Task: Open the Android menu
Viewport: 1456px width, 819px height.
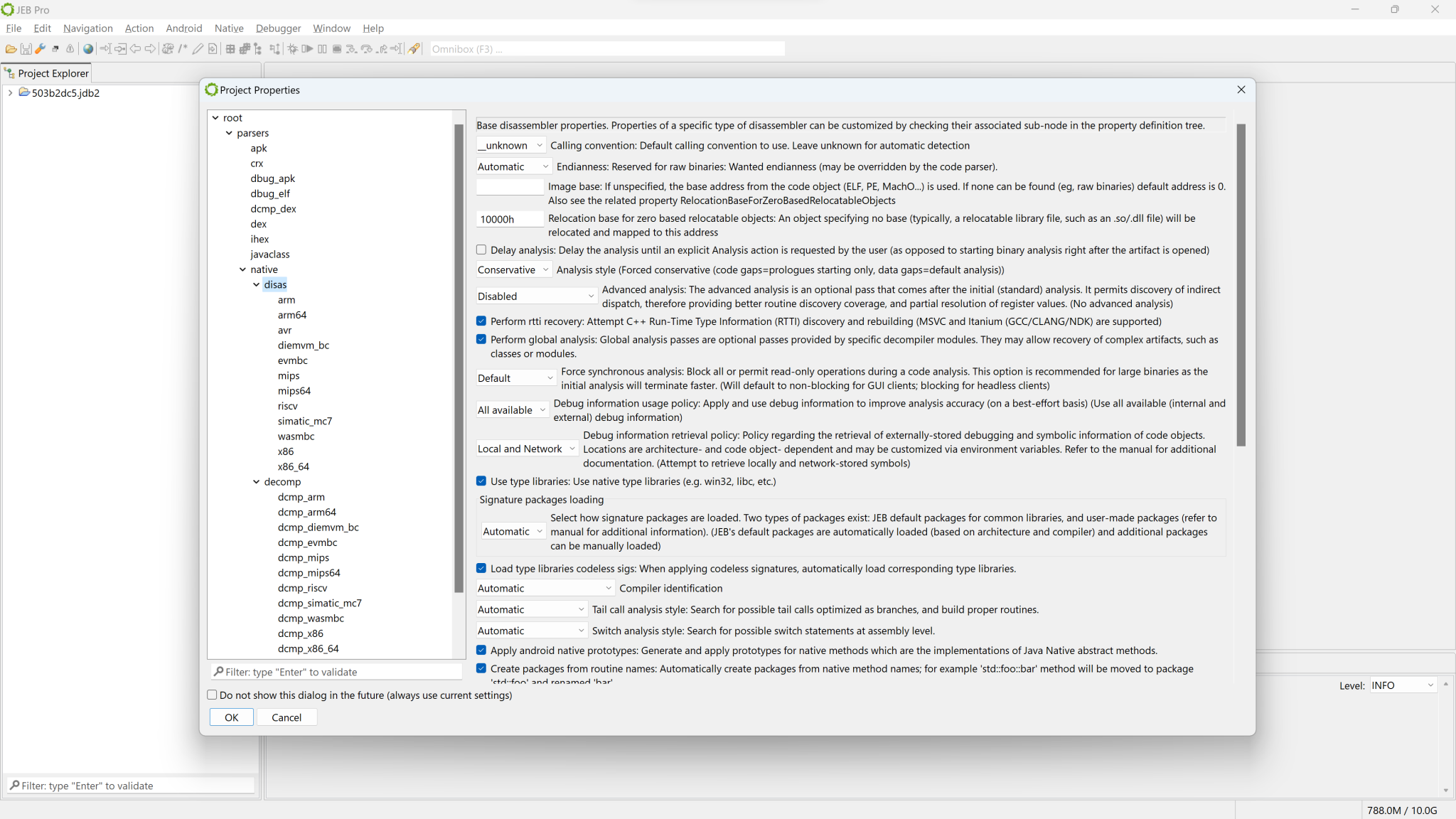Action: coord(184,28)
